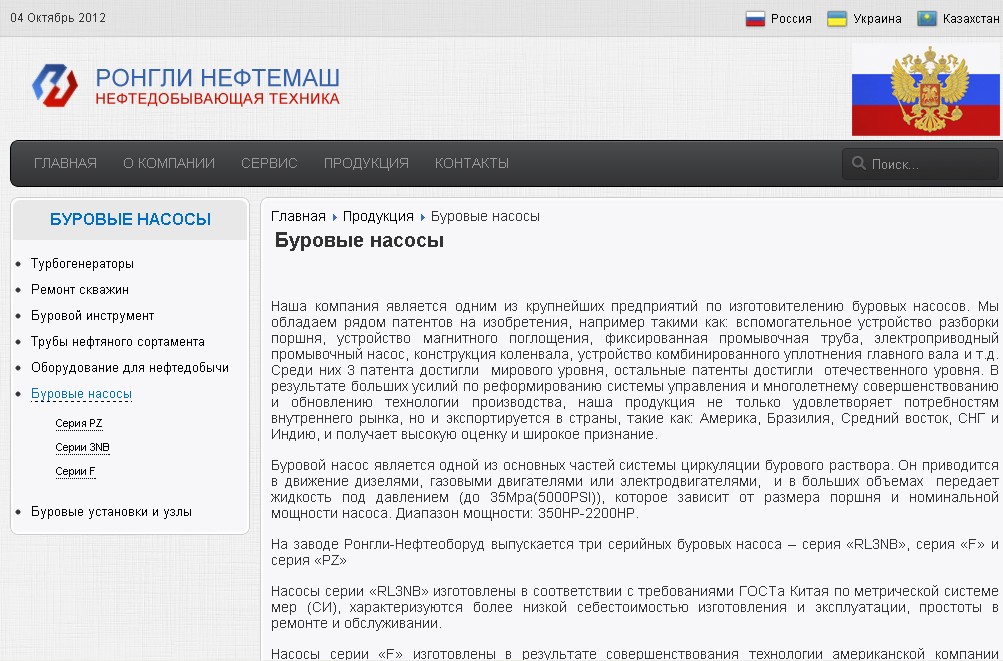Open the Казахстан country link
This screenshot has width=1003, height=661.
coord(971,19)
